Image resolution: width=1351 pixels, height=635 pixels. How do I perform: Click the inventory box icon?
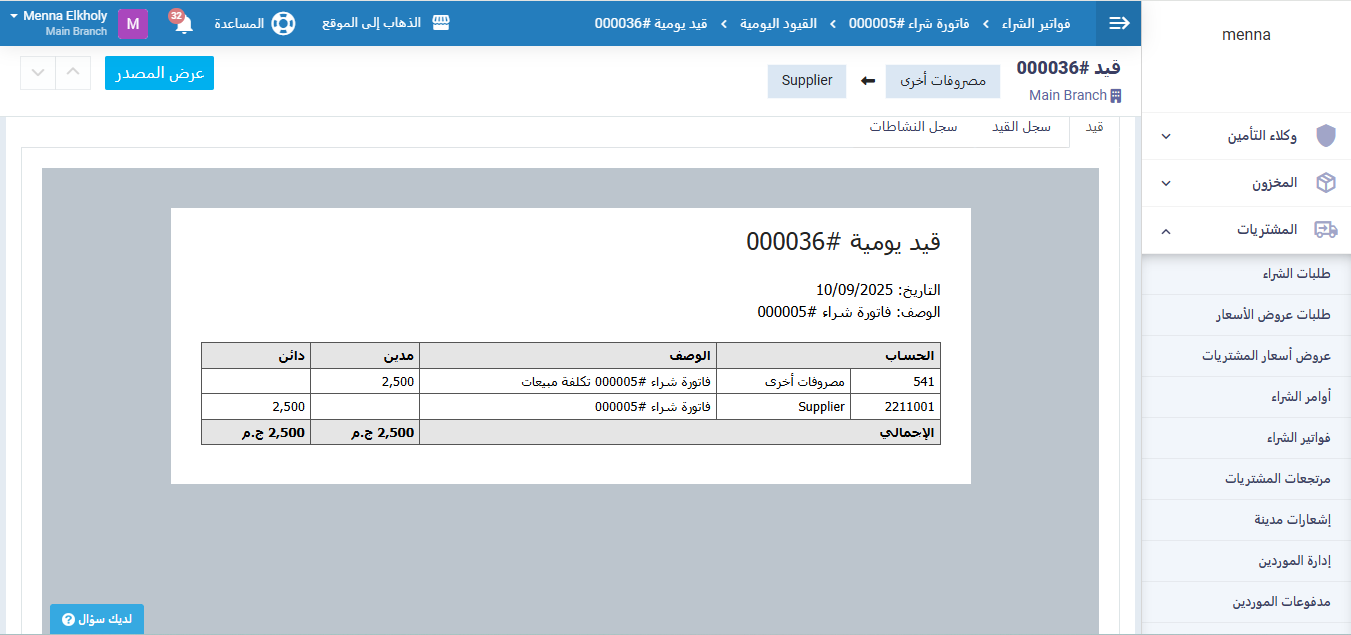[x=1325, y=183]
